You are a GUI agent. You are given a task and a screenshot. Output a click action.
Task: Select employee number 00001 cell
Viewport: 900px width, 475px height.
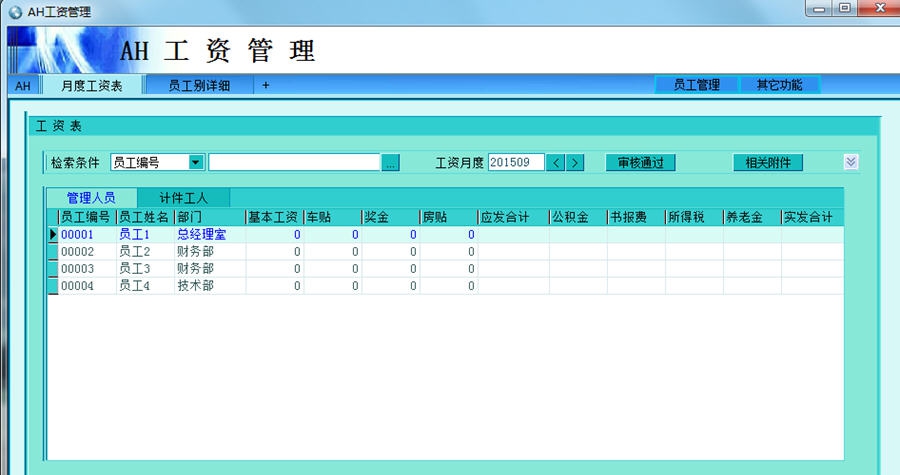coord(87,234)
